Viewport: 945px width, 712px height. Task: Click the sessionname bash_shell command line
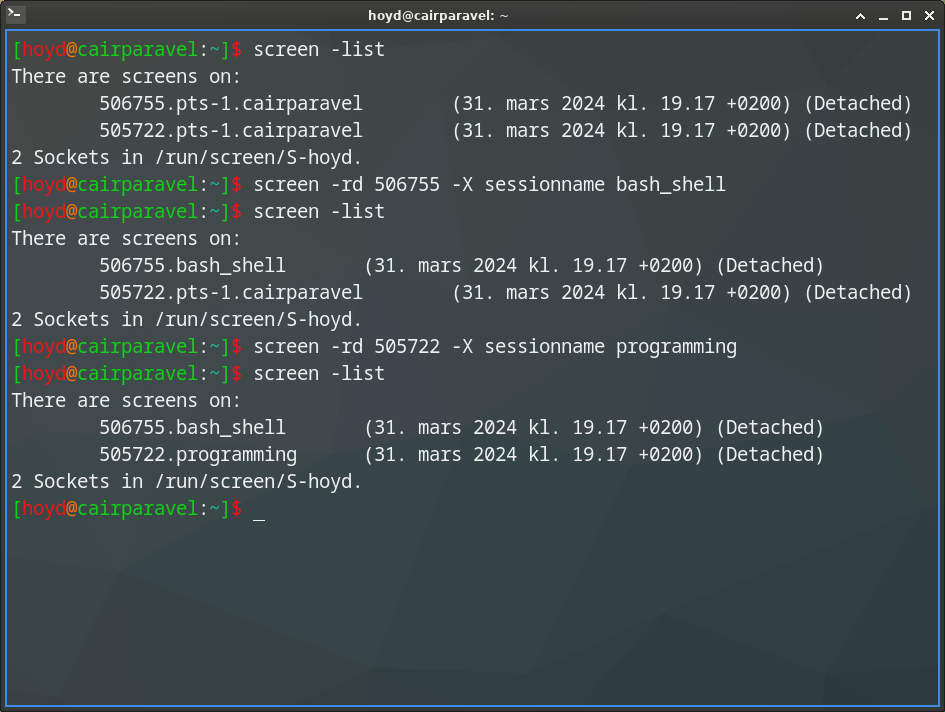[490, 184]
